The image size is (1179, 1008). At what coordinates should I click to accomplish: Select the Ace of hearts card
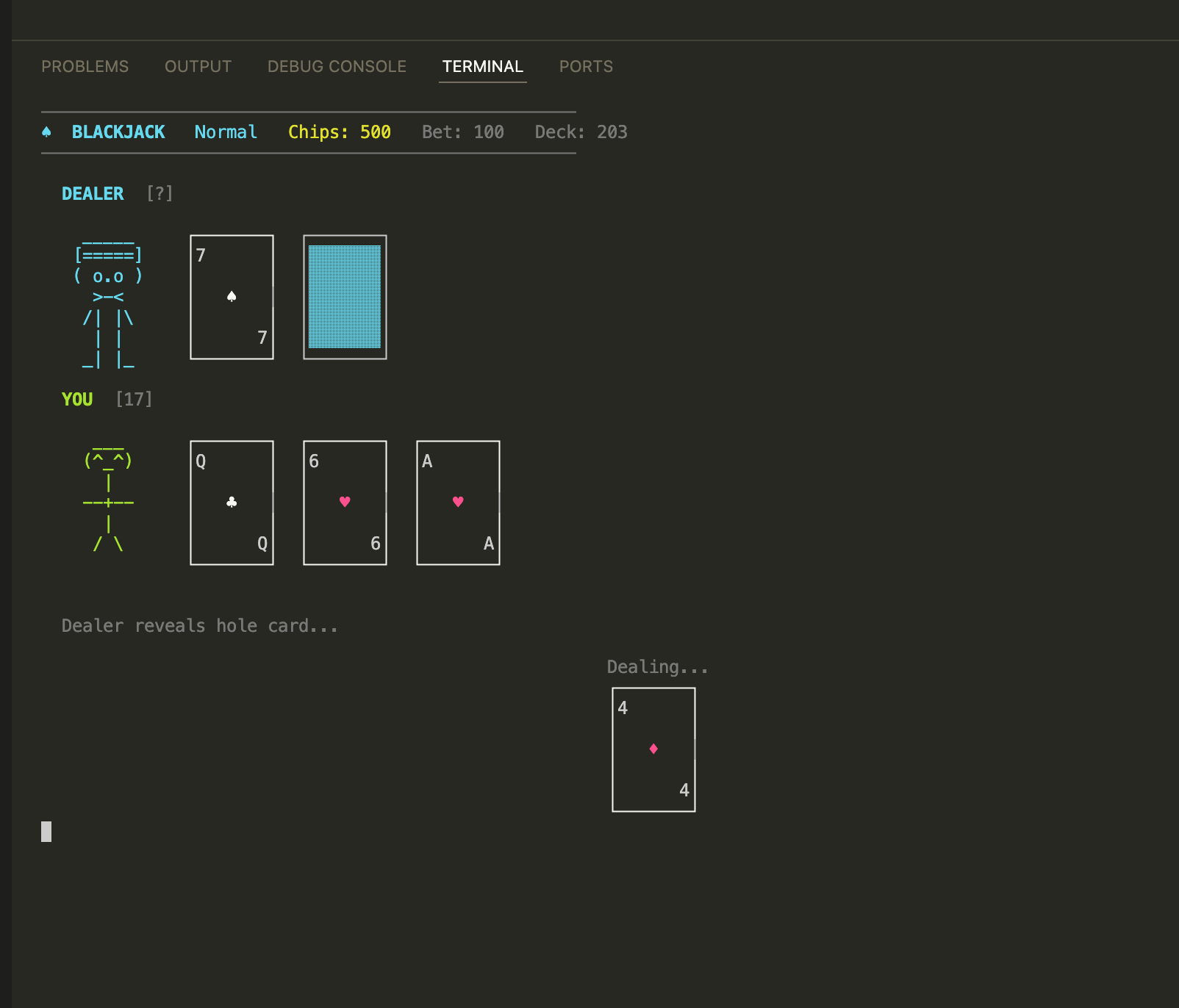458,503
